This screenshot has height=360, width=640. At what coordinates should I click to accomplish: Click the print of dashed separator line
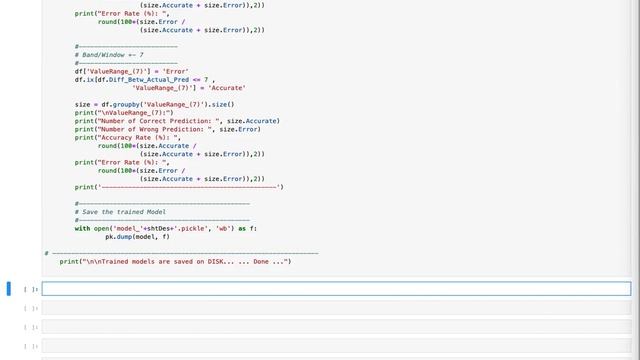pos(179,187)
